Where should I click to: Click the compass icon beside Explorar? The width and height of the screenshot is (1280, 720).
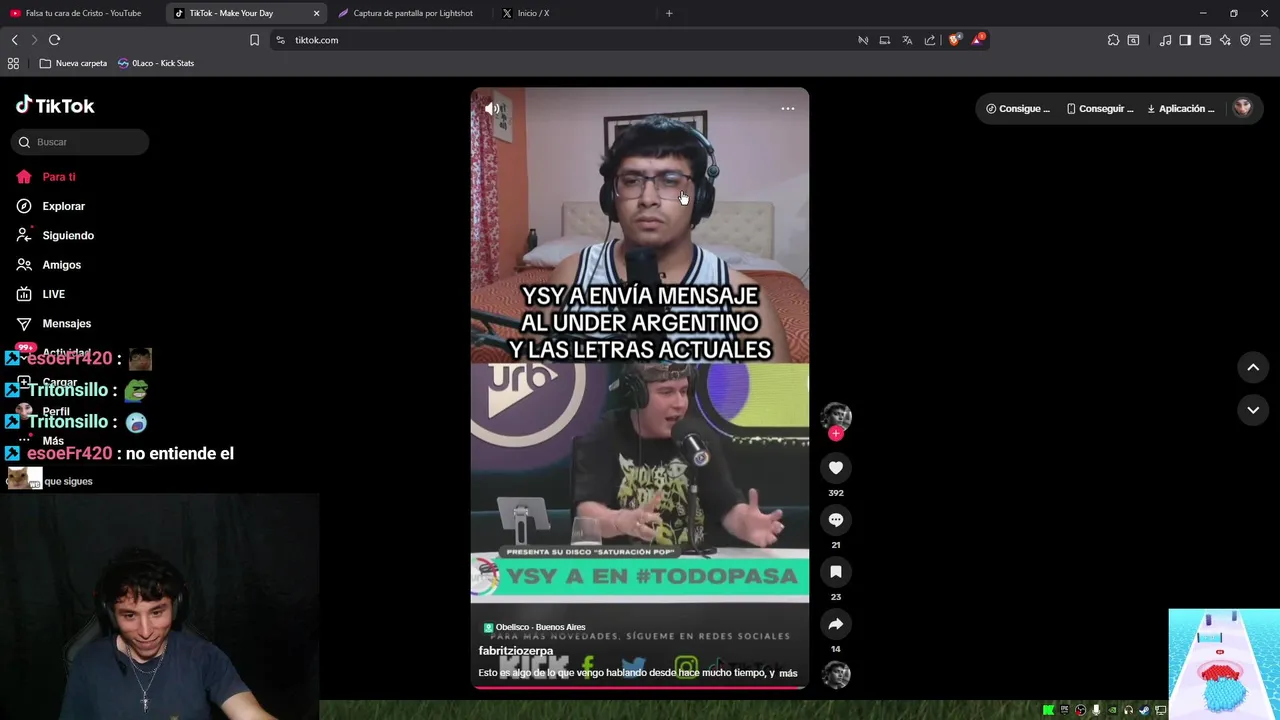pyautogui.click(x=24, y=206)
